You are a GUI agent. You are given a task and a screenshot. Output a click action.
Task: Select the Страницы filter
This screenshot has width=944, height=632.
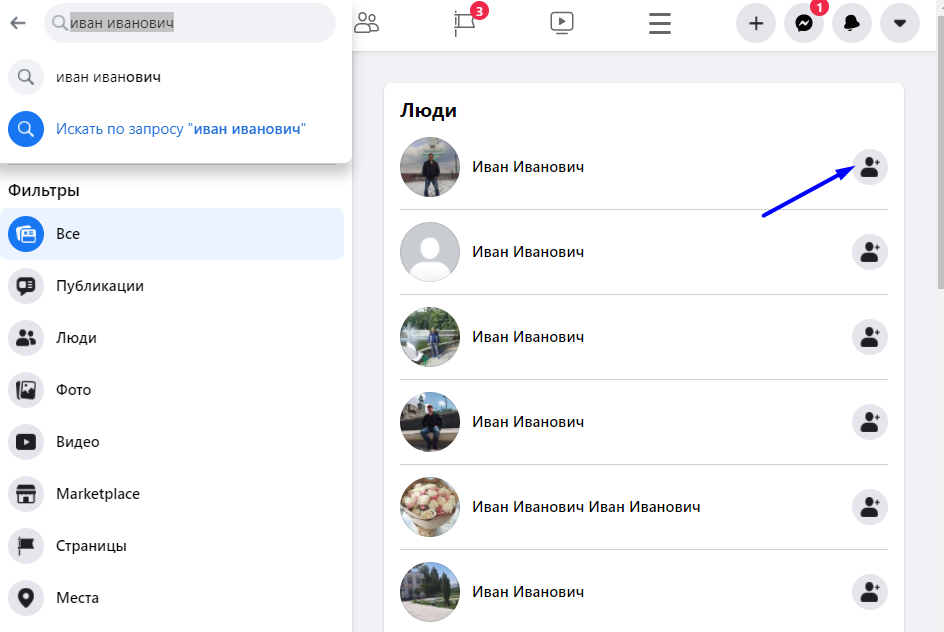pyautogui.click(x=172, y=546)
